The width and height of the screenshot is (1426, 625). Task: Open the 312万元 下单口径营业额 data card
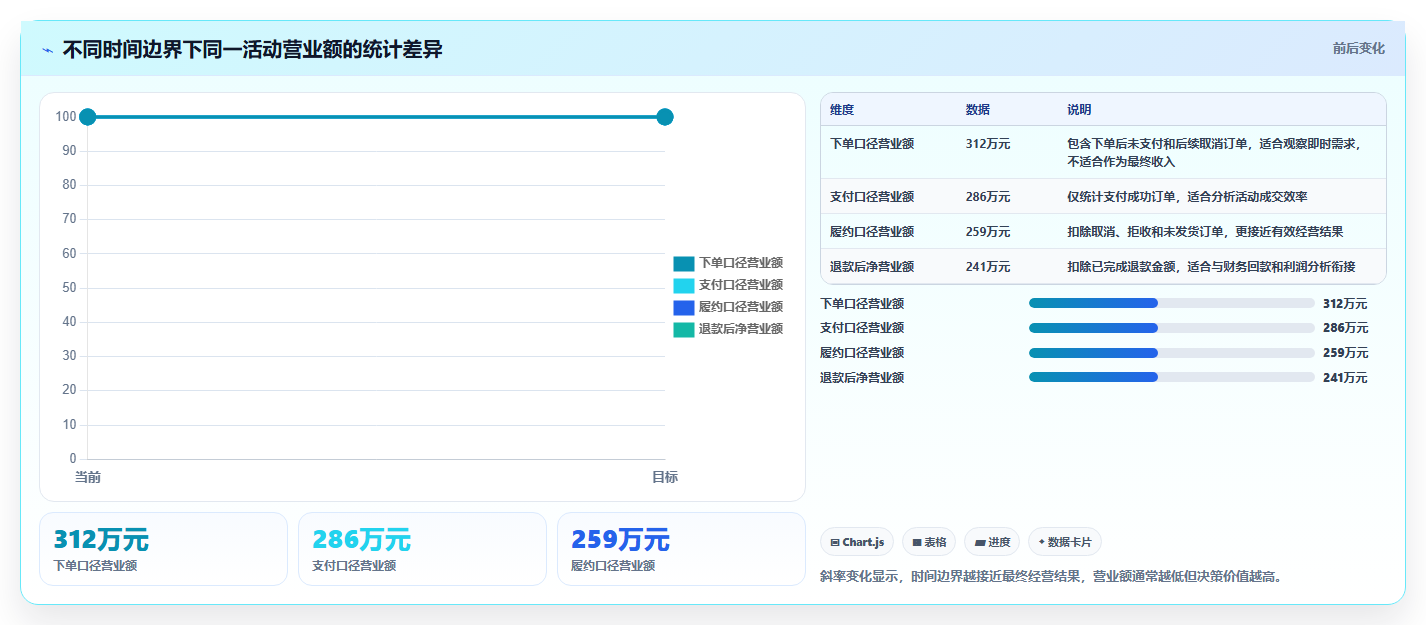163,549
